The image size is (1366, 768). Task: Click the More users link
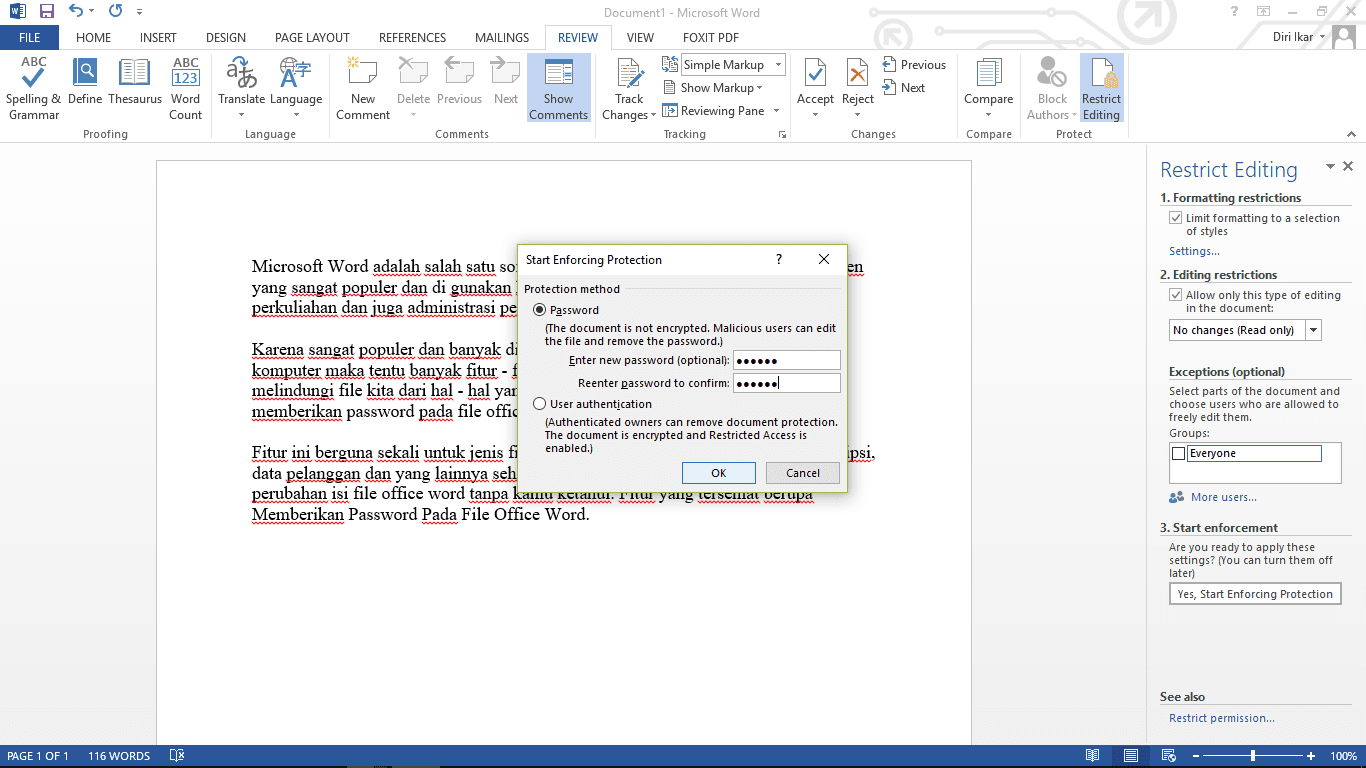click(x=1223, y=497)
